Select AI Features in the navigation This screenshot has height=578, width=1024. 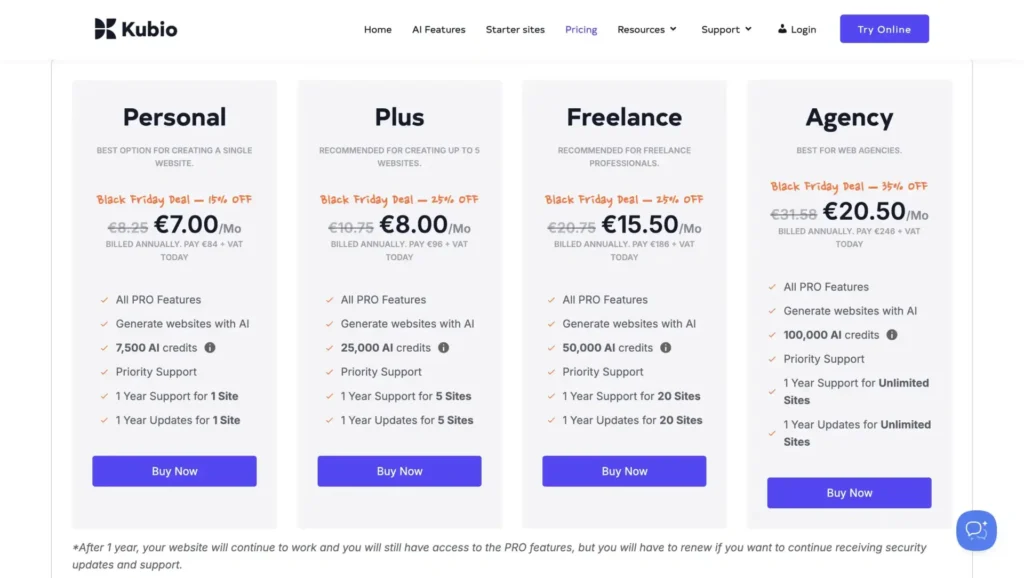click(x=438, y=29)
